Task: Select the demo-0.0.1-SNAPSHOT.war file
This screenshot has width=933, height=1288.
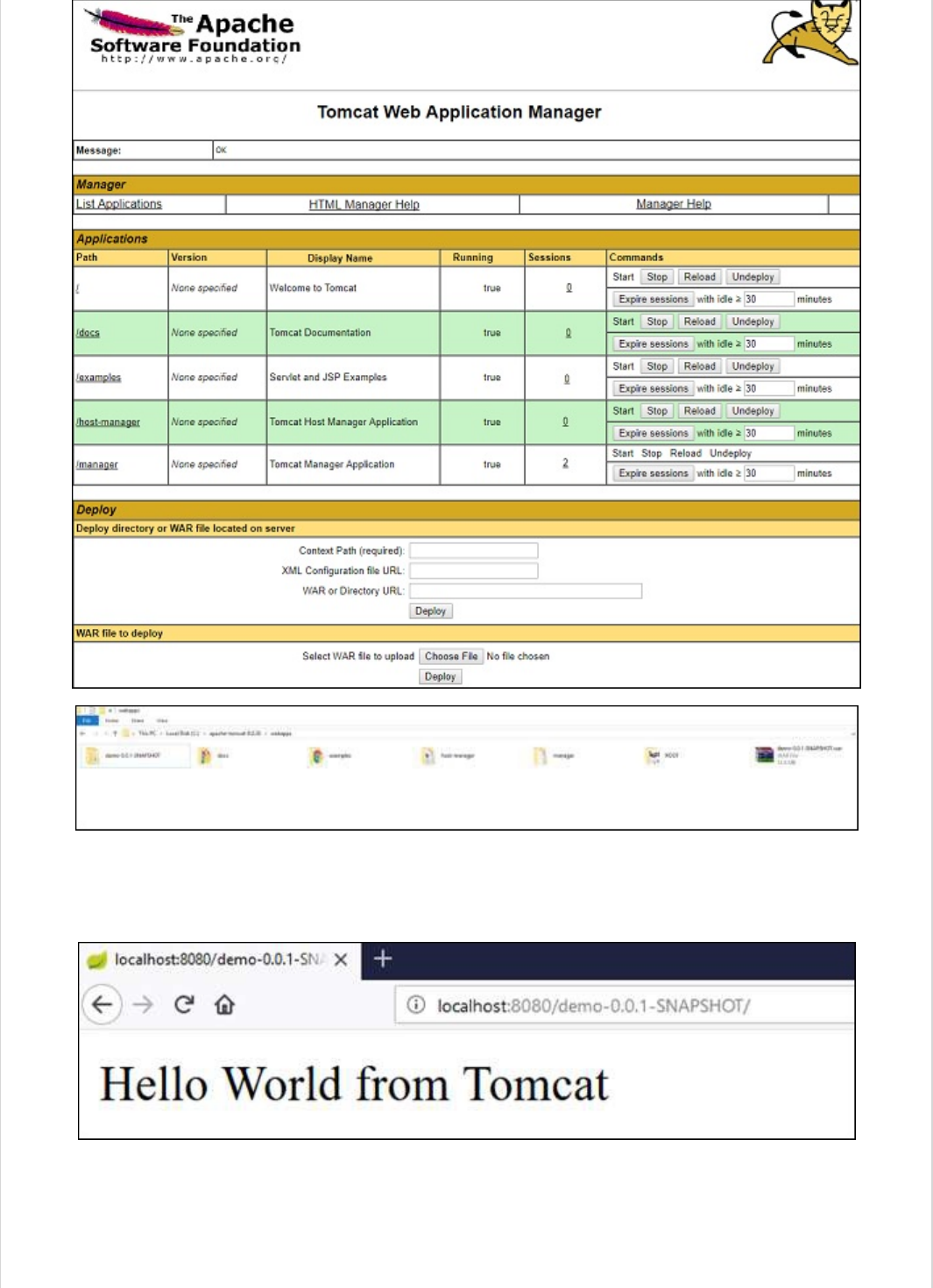Action: tap(798, 754)
